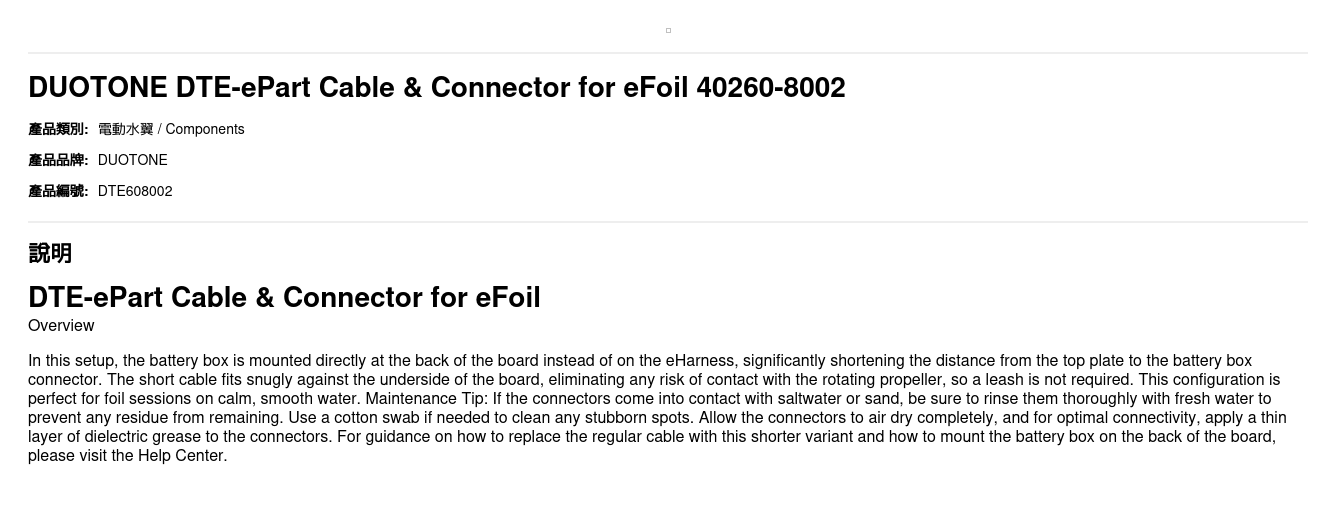Viewport: 1328px width, 511px height.
Task: Click the 說明 section heading
Action: point(50,253)
